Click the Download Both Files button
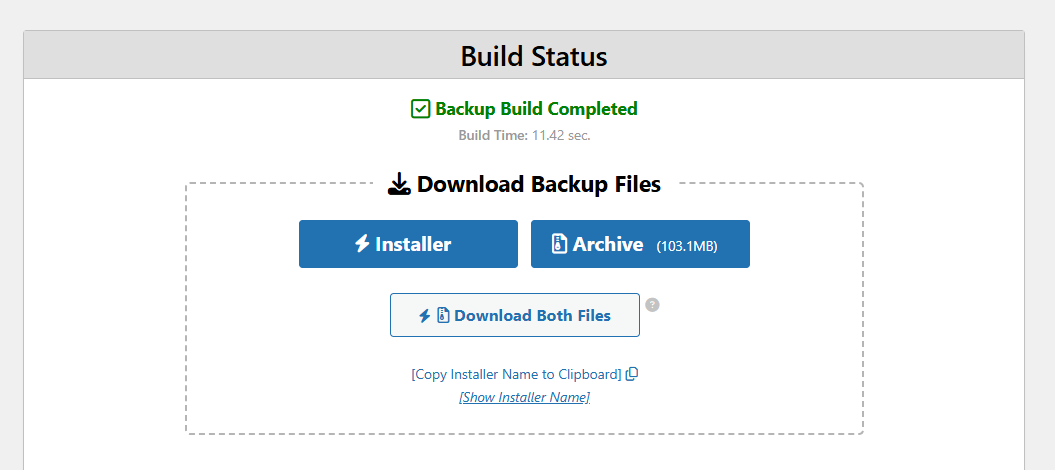 pyautogui.click(x=515, y=315)
